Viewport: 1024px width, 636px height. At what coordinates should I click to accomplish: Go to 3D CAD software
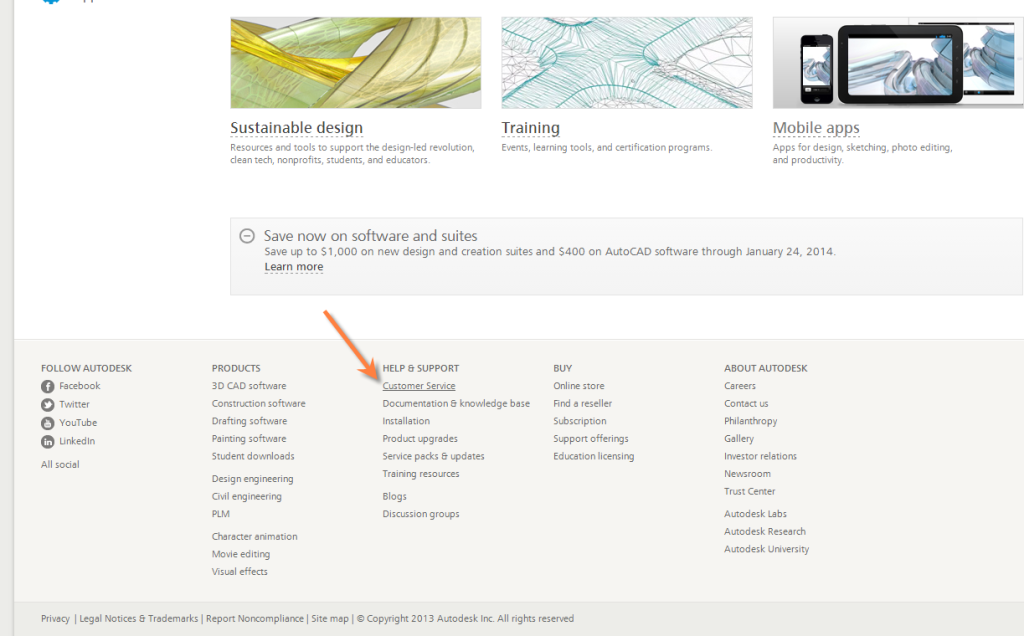point(249,386)
